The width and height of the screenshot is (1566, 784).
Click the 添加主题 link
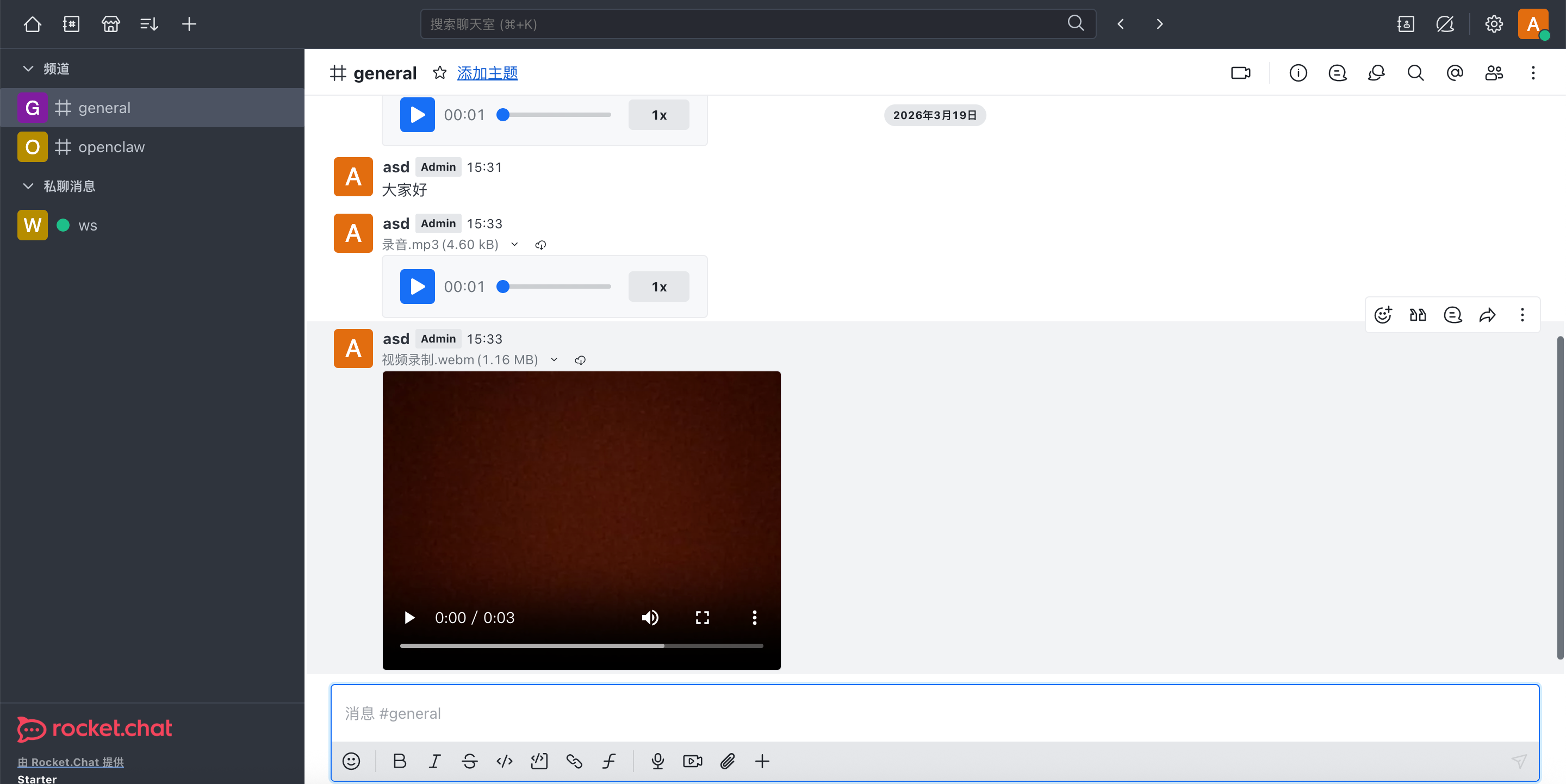click(x=487, y=73)
